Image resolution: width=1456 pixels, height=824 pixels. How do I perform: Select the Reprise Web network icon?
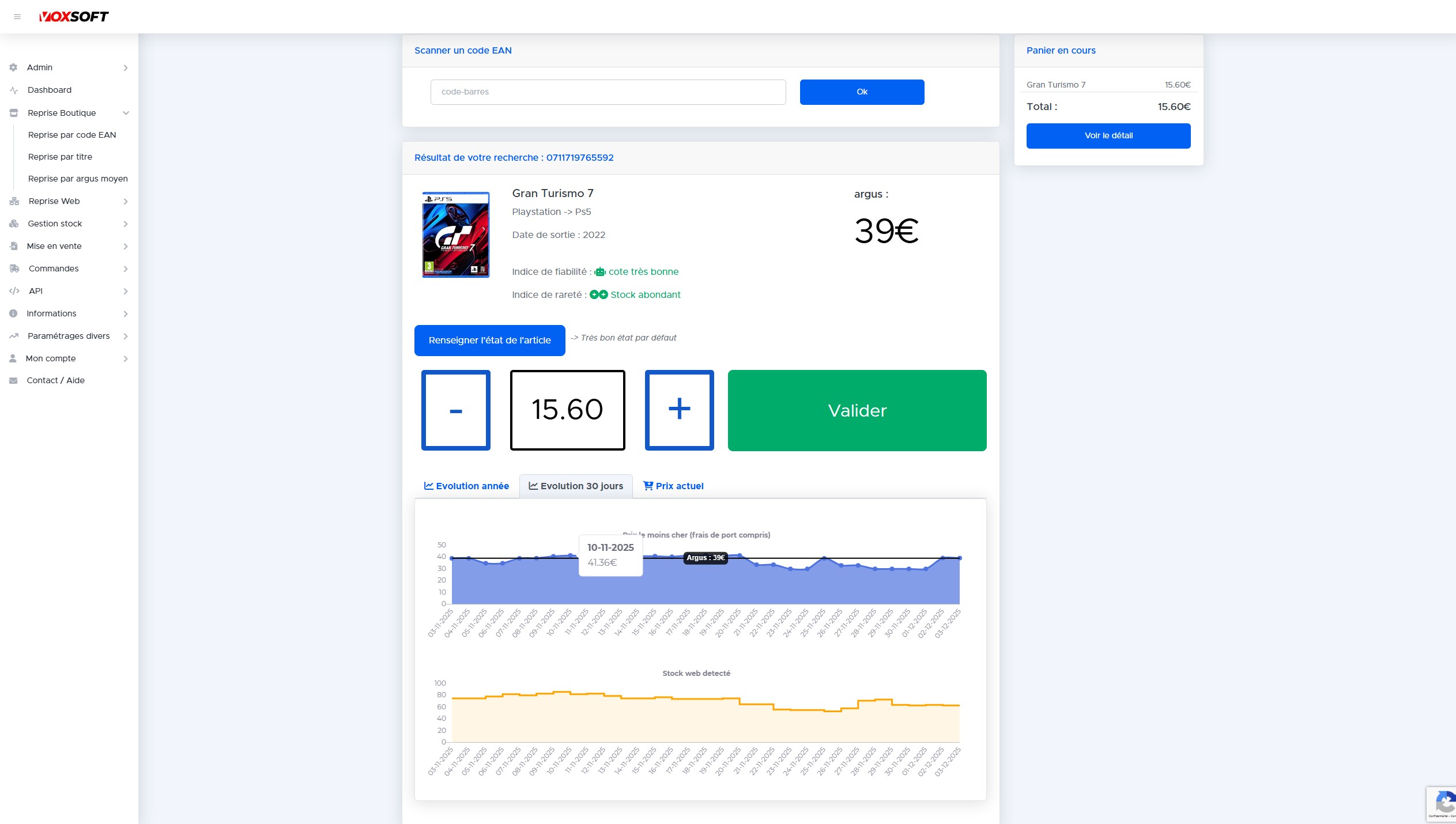(14, 201)
